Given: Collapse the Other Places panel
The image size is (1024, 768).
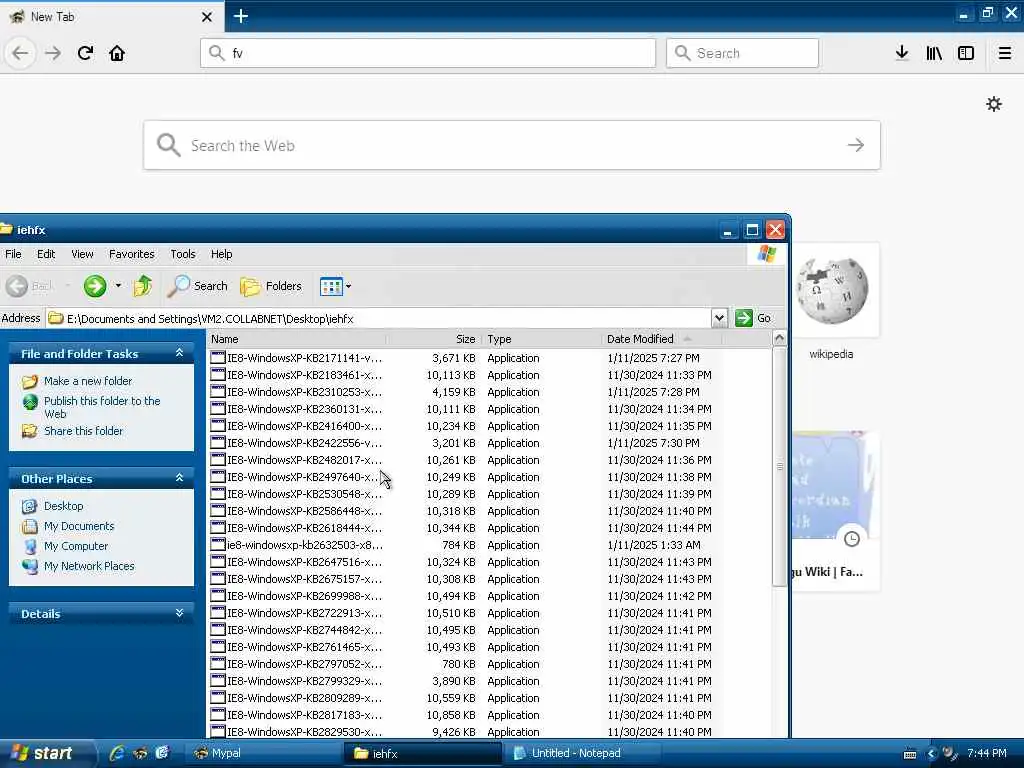Looking at the screenshot, I should point(179,478).
